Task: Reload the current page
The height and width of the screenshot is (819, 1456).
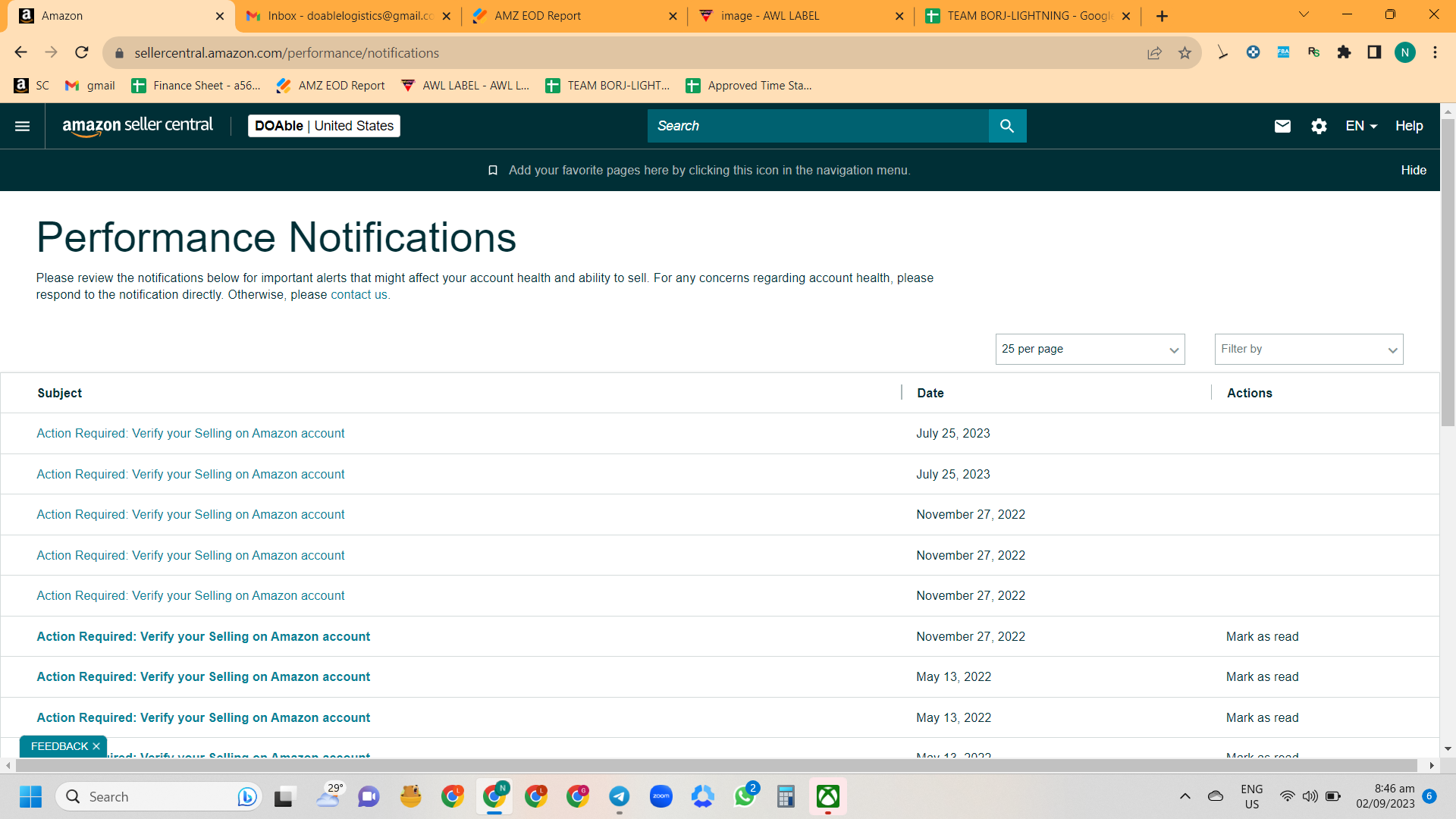Action: (x=82, y=52)
